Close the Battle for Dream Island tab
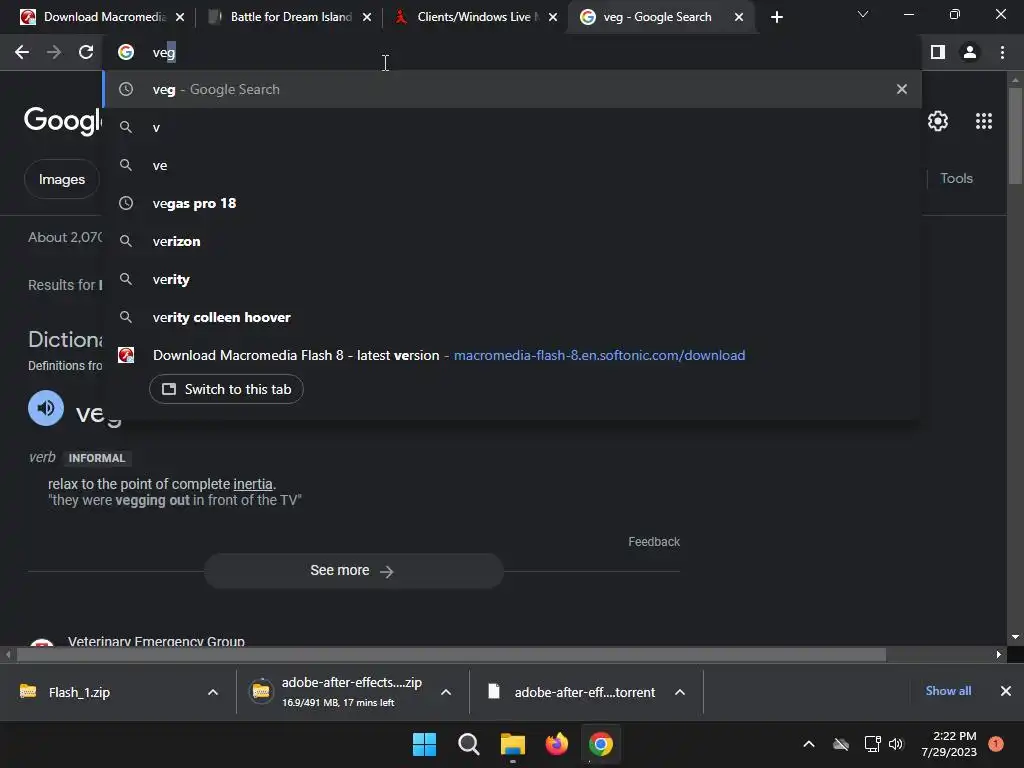 367,17
